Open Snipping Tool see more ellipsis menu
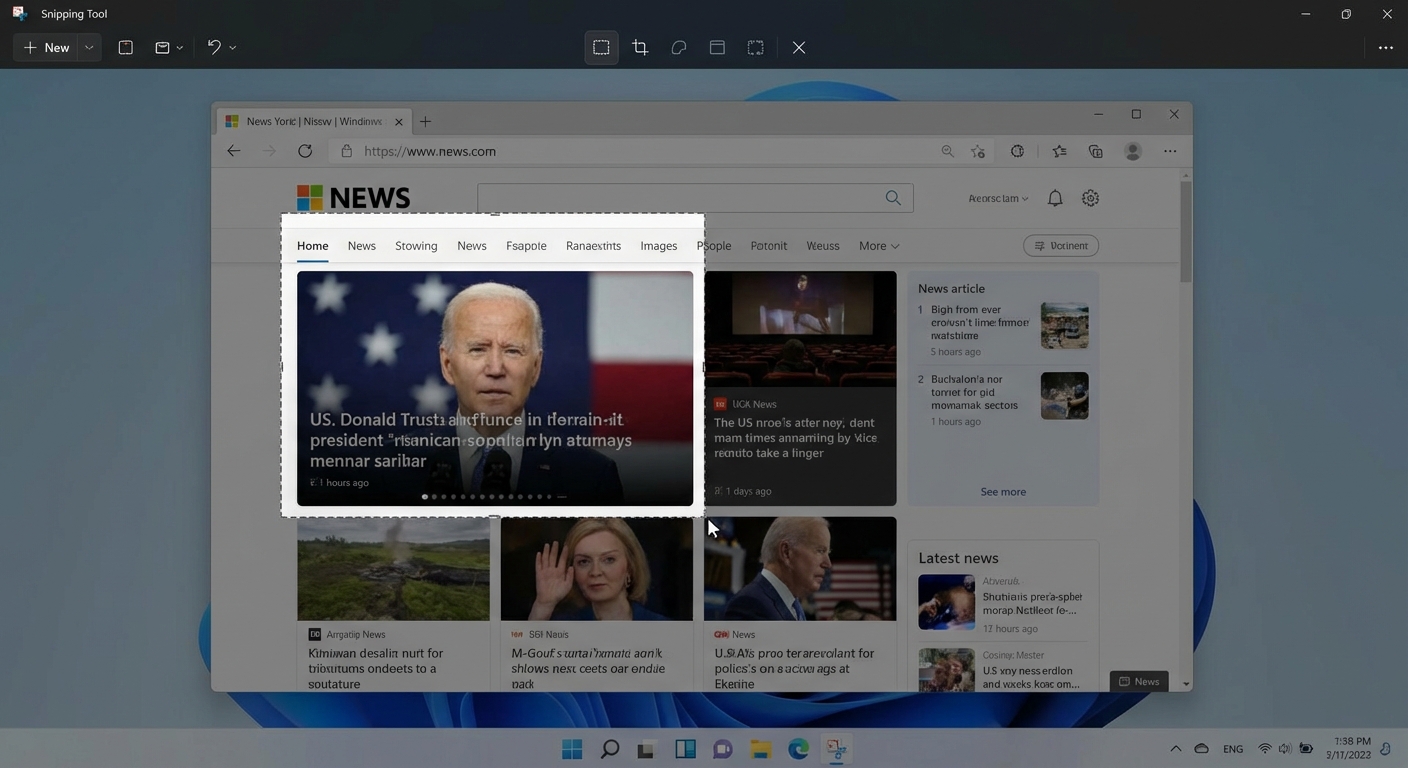1408x768 pixels. point(1385,47)
